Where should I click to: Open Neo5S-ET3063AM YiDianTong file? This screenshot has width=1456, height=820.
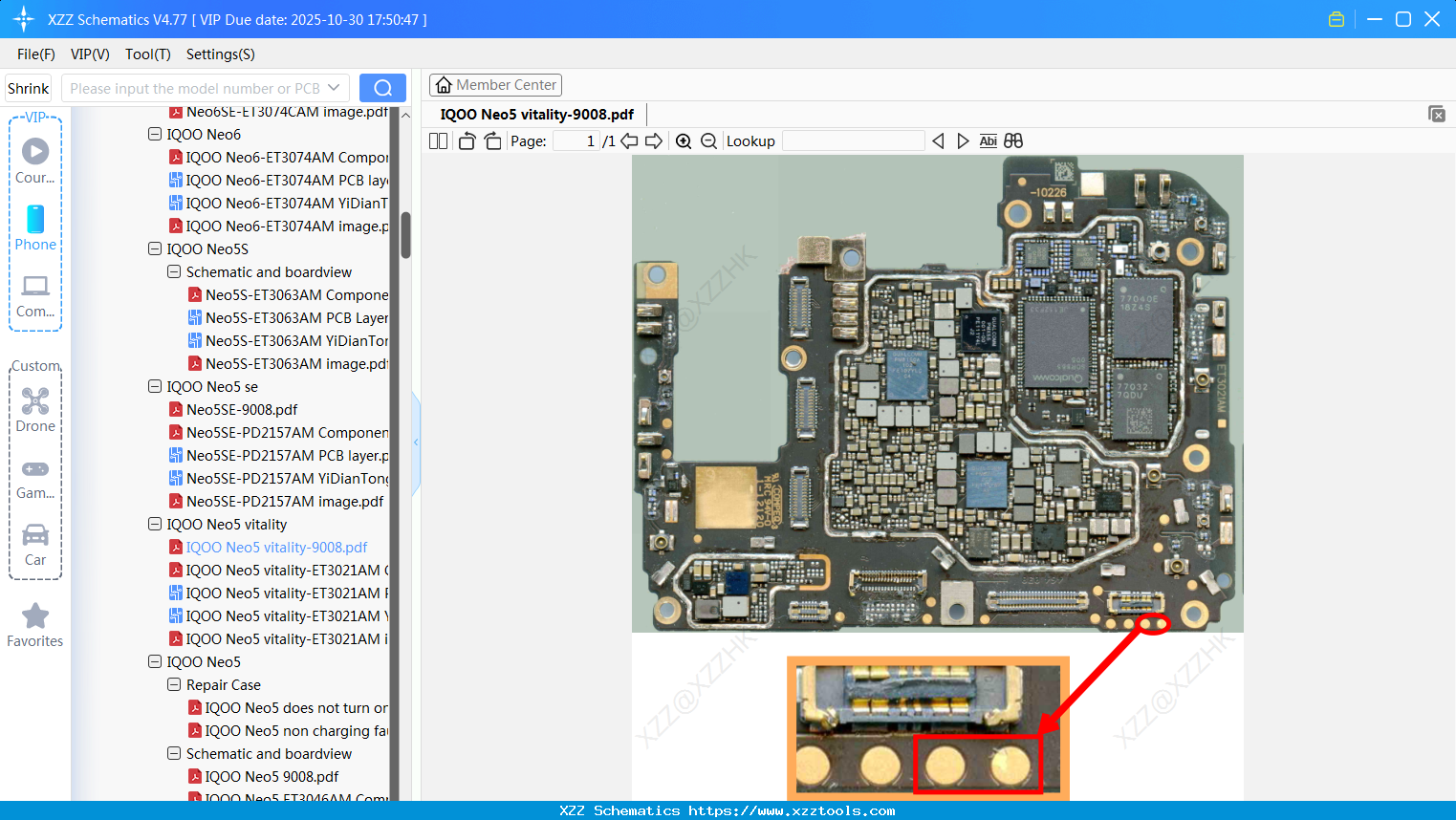click(x=289, y=341)
